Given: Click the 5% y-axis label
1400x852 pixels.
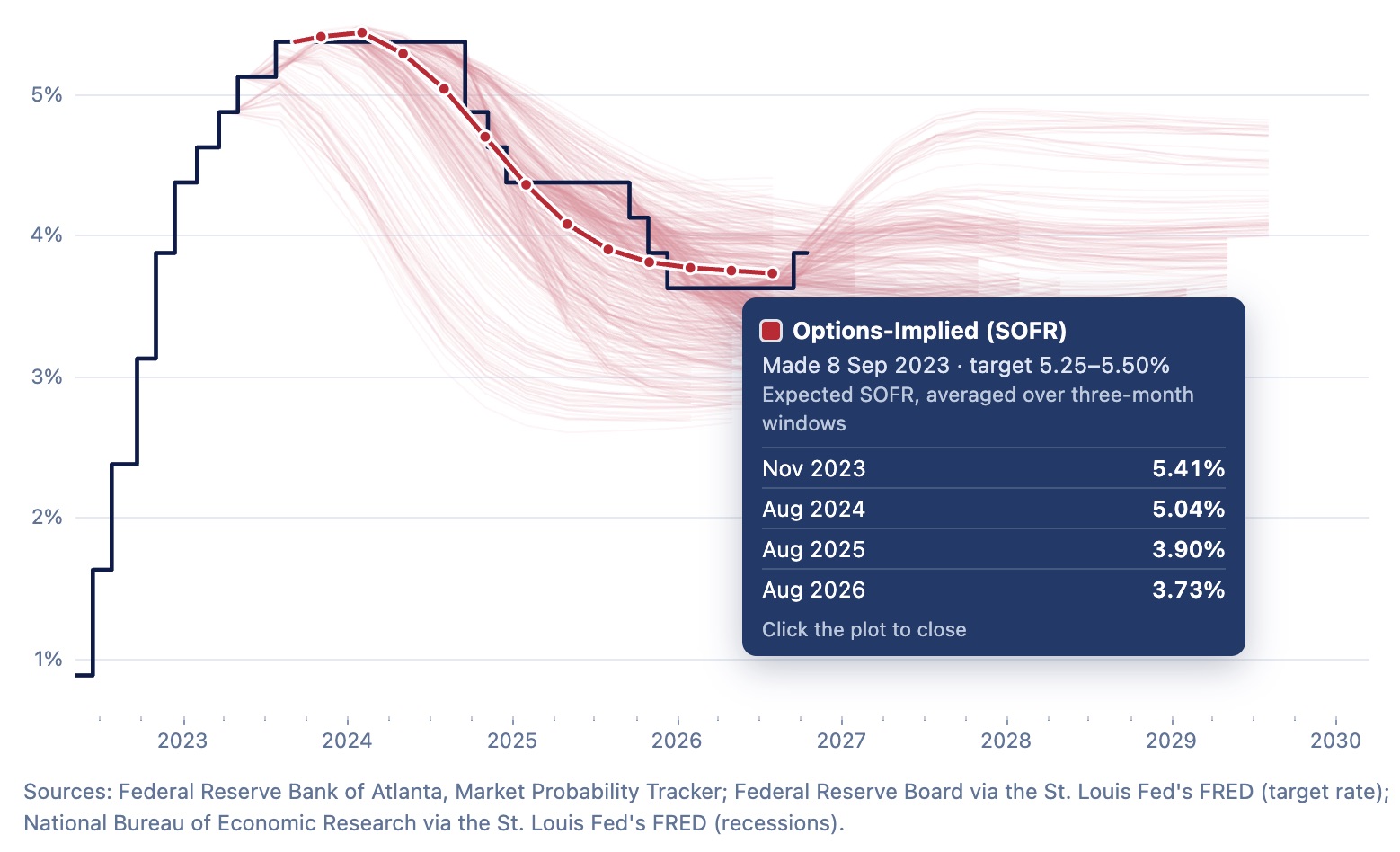Looking at the screenshot, I should pyautogui.click(x=47, y=94).
